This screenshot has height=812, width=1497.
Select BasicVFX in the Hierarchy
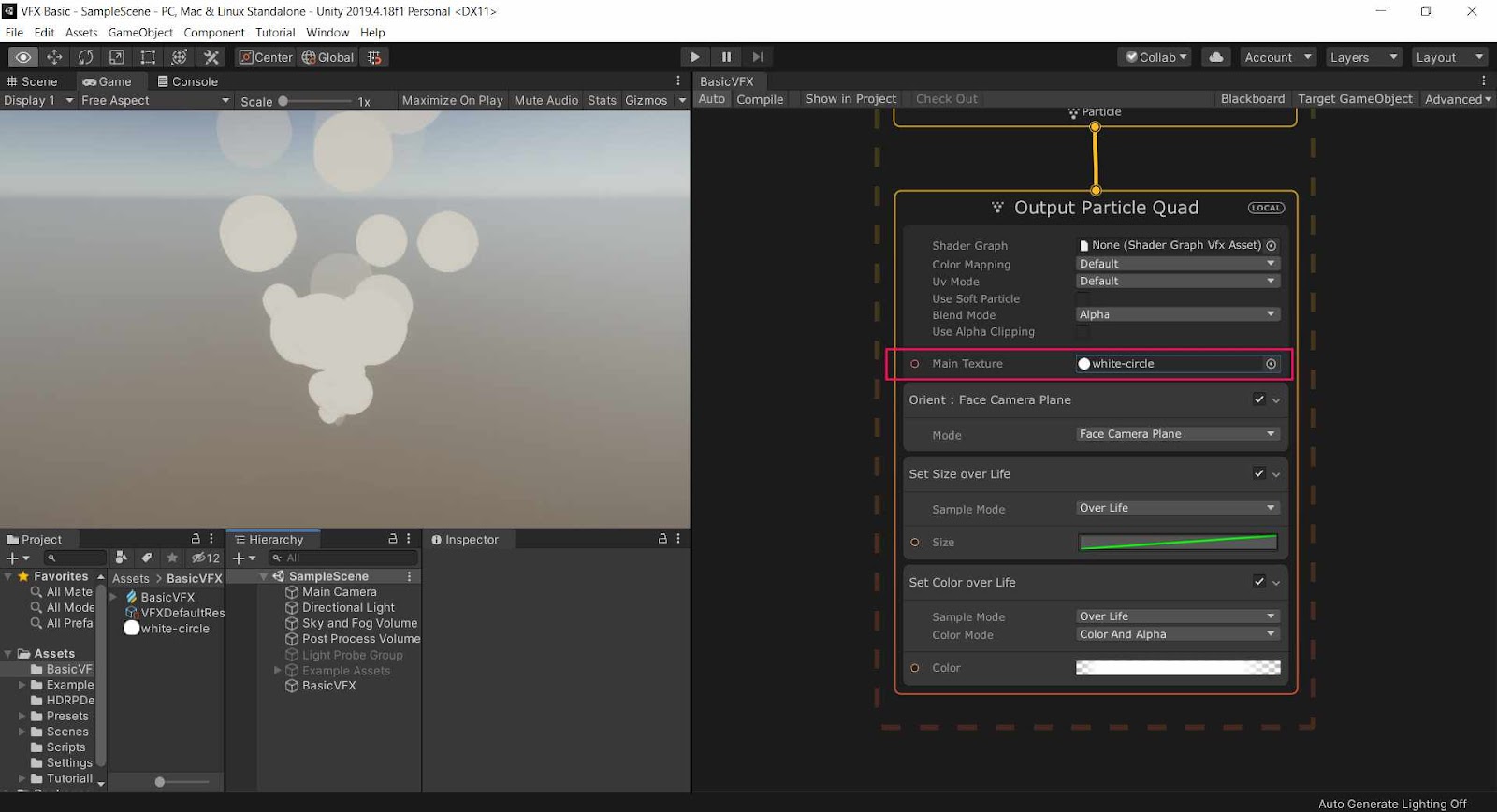(328, 686)
